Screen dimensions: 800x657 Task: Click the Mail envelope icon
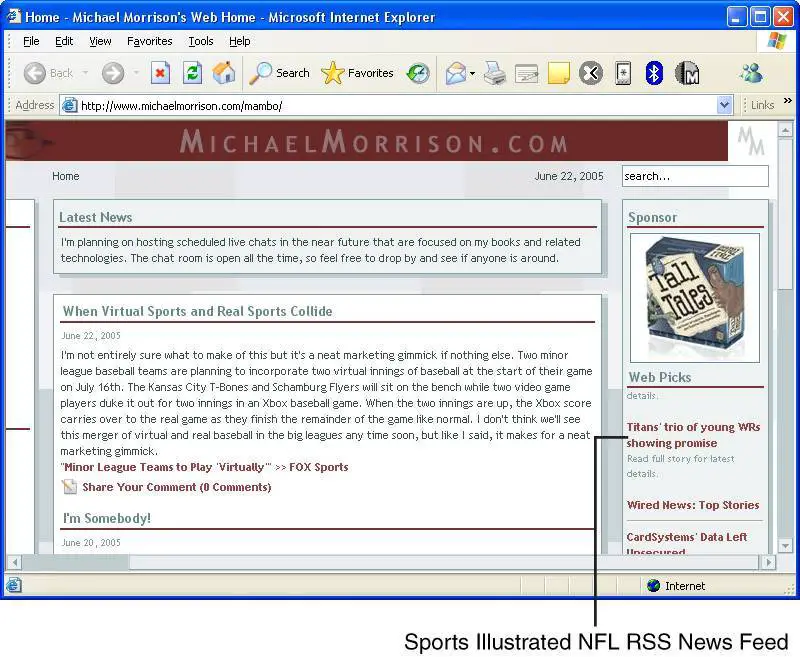click(x=456, y=73)
